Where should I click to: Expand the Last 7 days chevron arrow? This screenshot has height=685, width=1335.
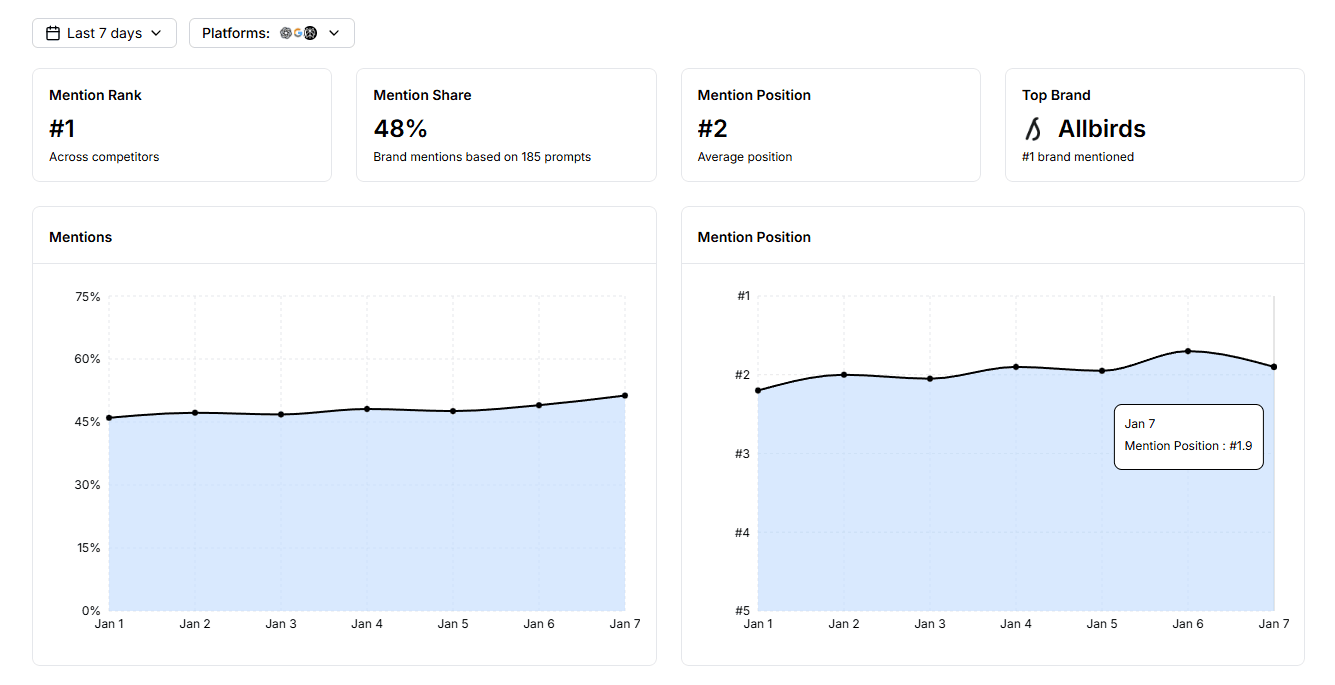tap(156, 33)
